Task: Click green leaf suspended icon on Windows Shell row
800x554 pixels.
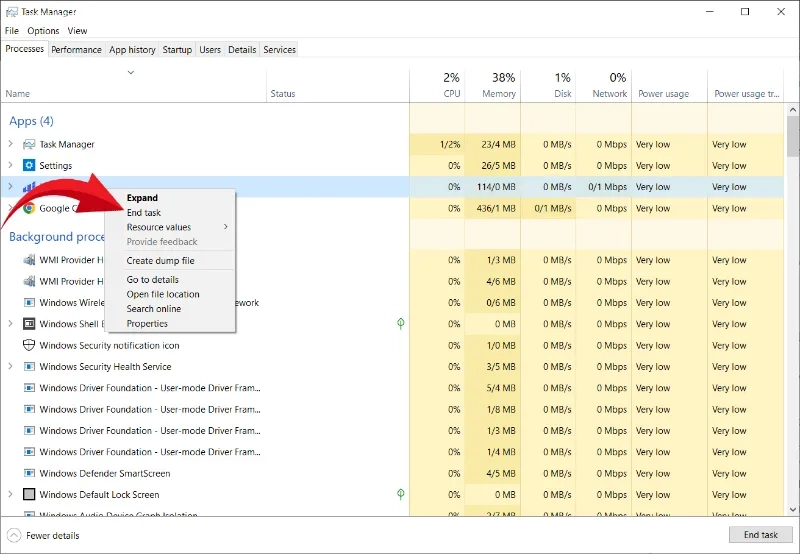Action: tap(401, 323)
